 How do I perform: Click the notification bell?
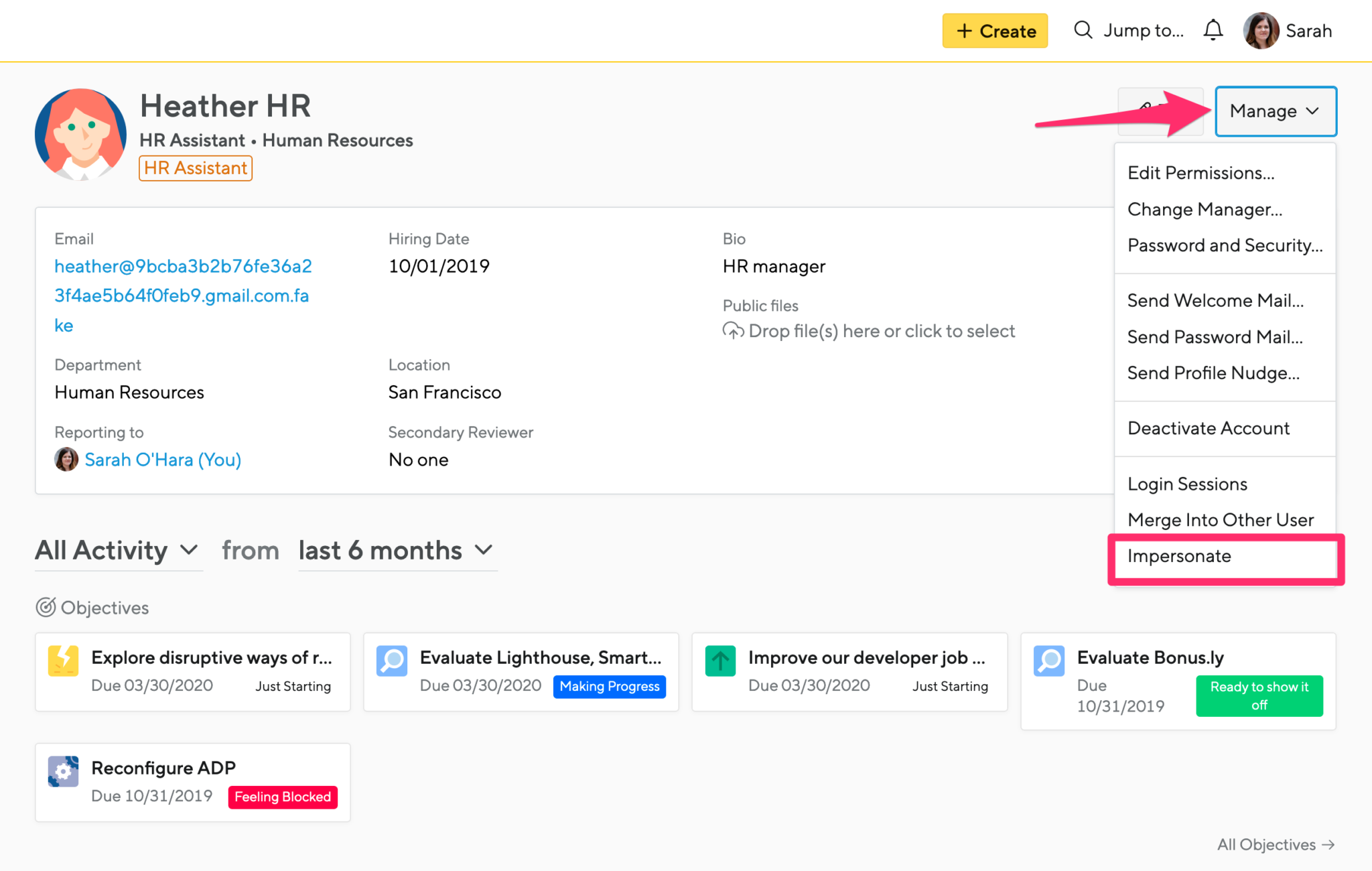coord(1213,30)
